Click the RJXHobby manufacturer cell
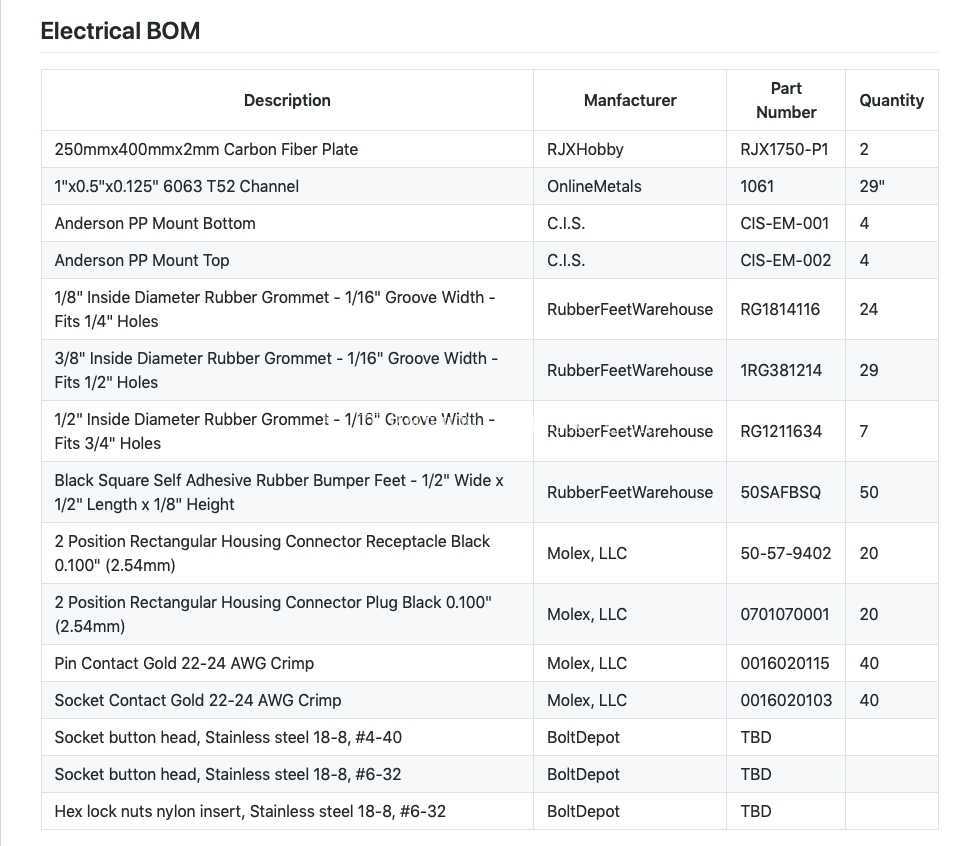976x846 pixels. (630, 149)
